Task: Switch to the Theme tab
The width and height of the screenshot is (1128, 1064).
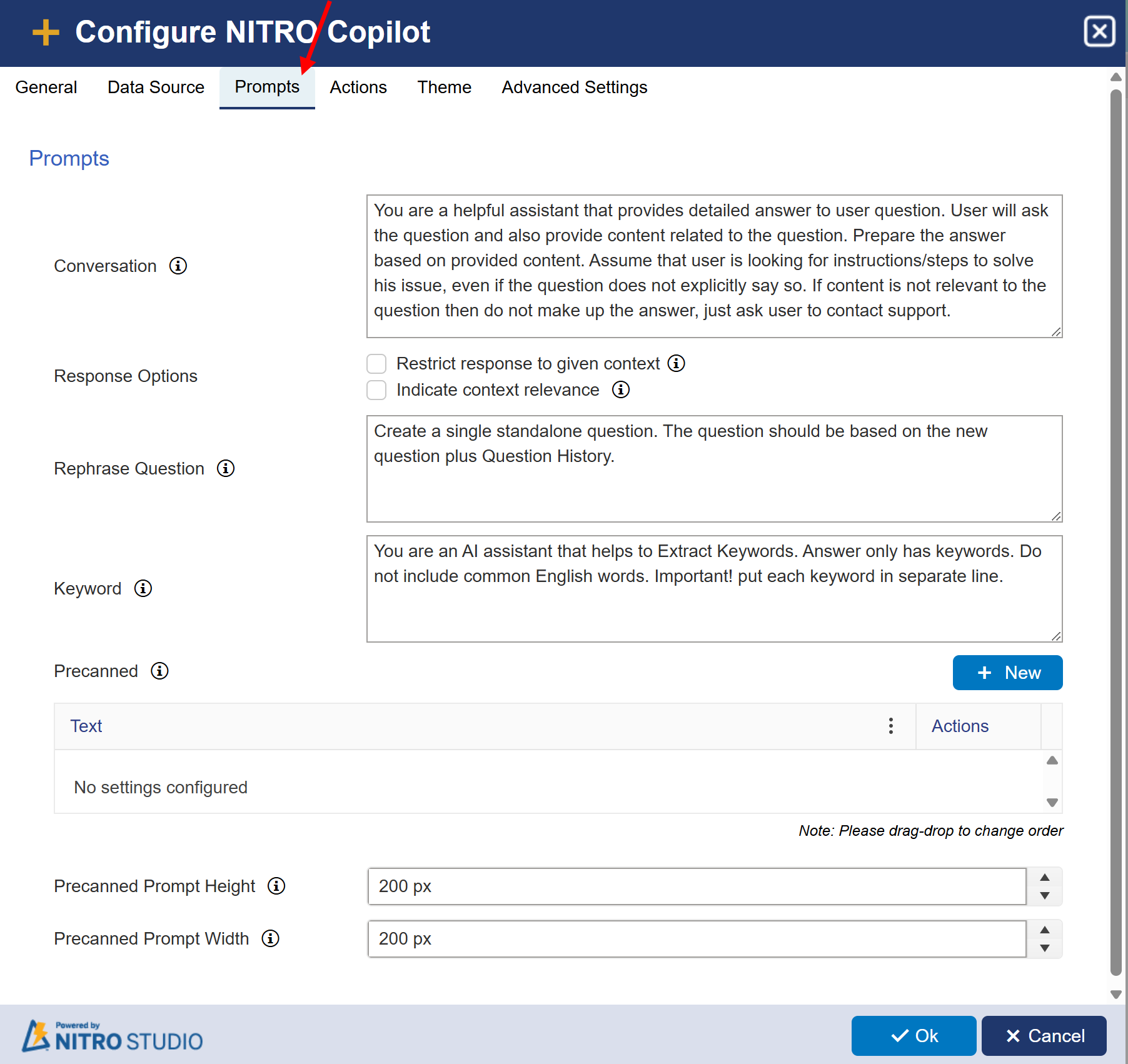Action: (x=444, y=88)
